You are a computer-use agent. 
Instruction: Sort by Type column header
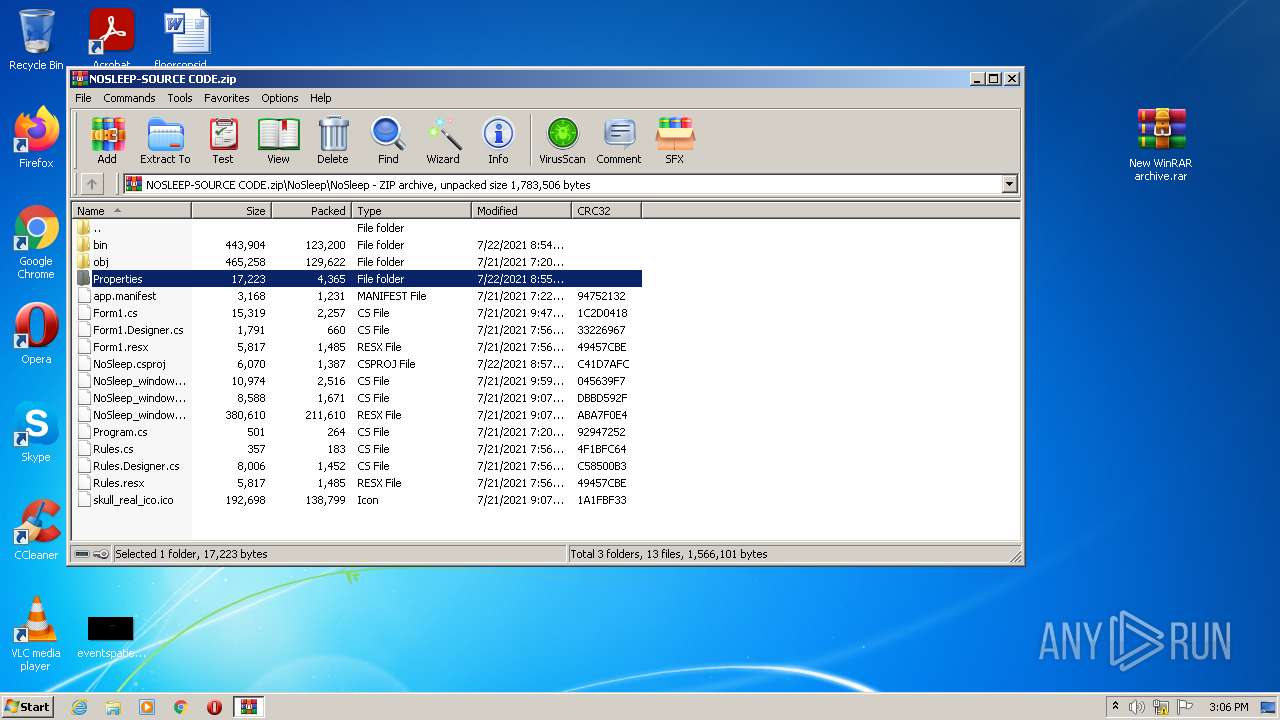411,210
